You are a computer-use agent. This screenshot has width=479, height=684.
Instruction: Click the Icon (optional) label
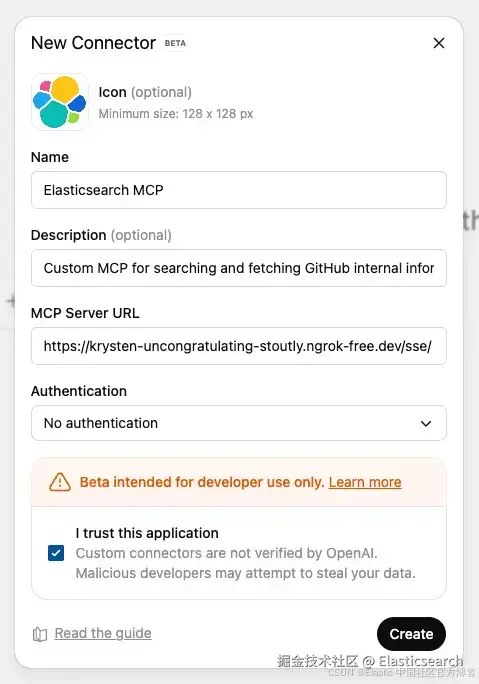(x=145, y=92)
